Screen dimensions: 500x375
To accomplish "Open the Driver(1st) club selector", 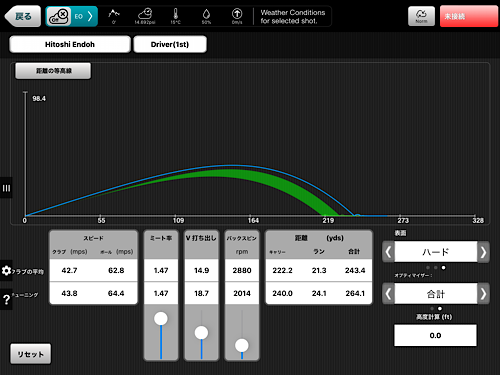I will (x=170, y=44).
